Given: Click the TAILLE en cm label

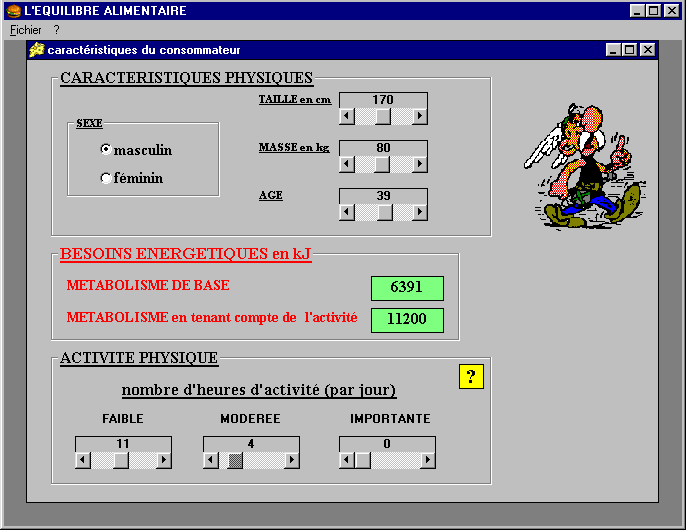Looking at the screenshot, I should (295, 100).
